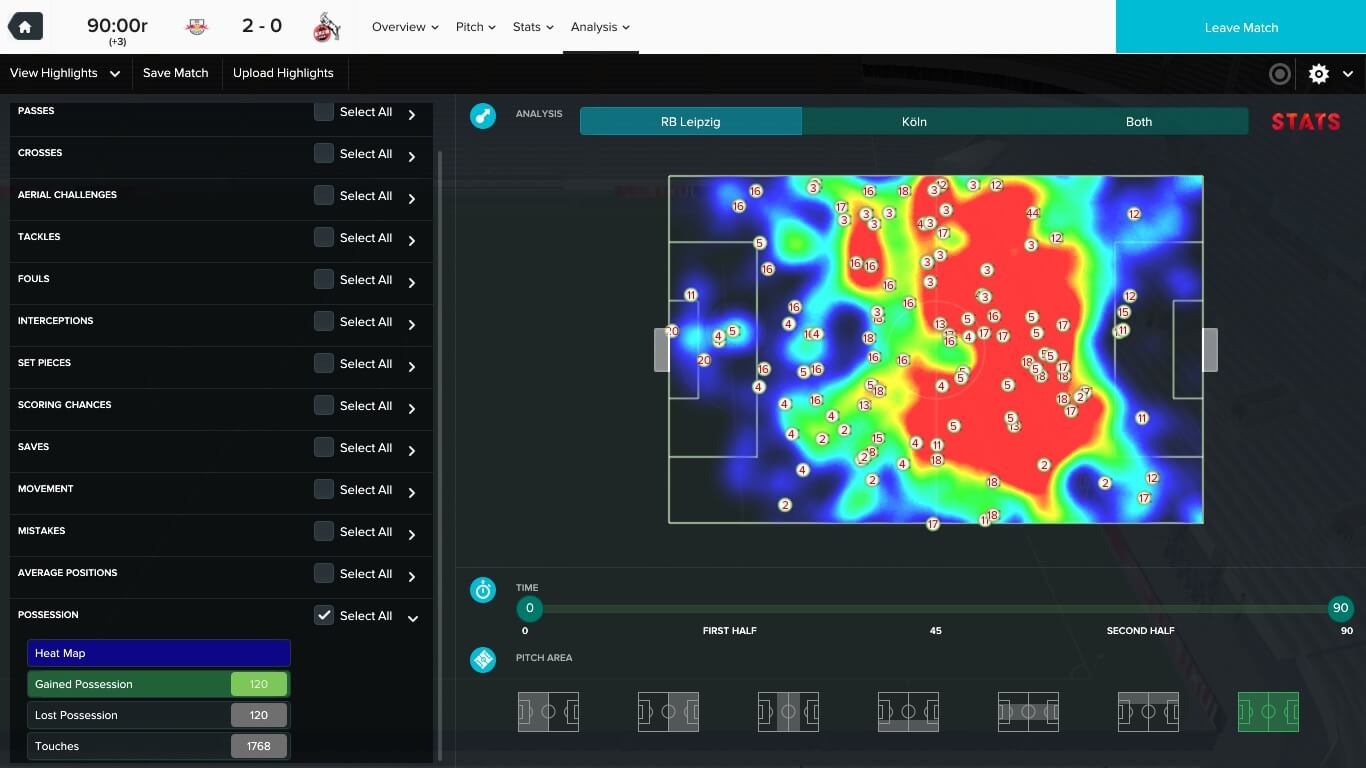1366x768 pixels.
Task: Open the View Highlights dropdown
Action: coord(65,73)
